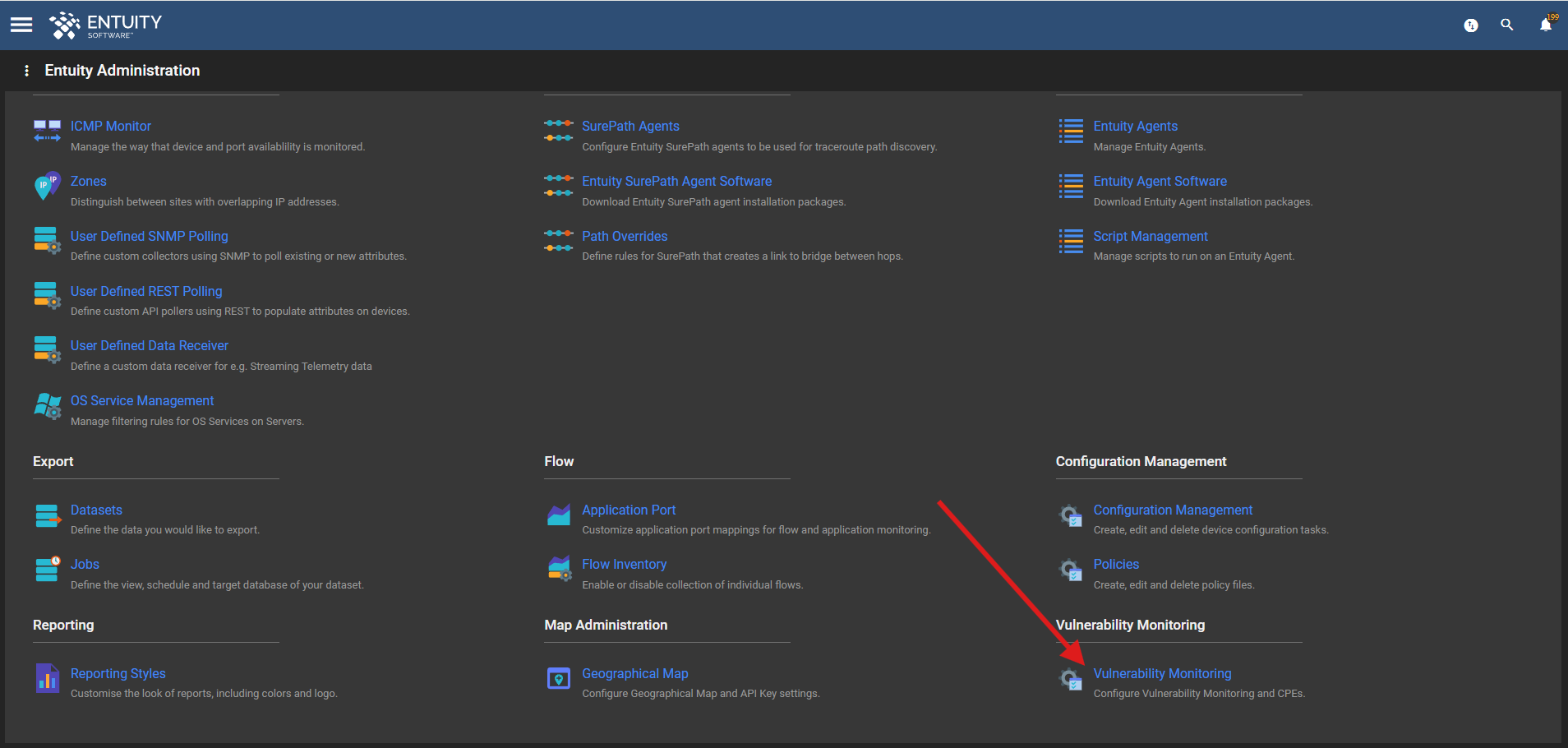The width and height of the screenshot is (1568, 748).
Task: Click the Reporting Styles chart icon
Action: coord(48,678)
